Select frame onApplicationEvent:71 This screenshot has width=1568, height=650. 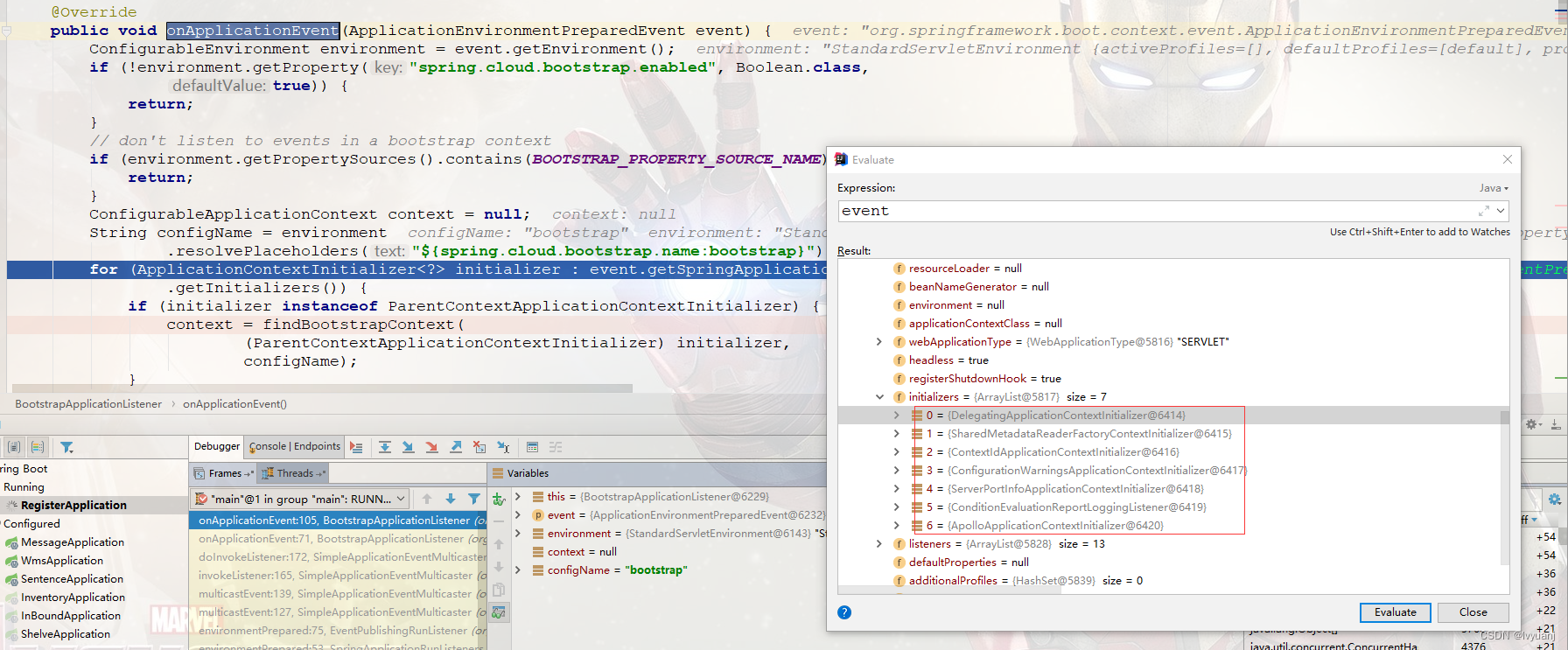[x=338, y=539]
